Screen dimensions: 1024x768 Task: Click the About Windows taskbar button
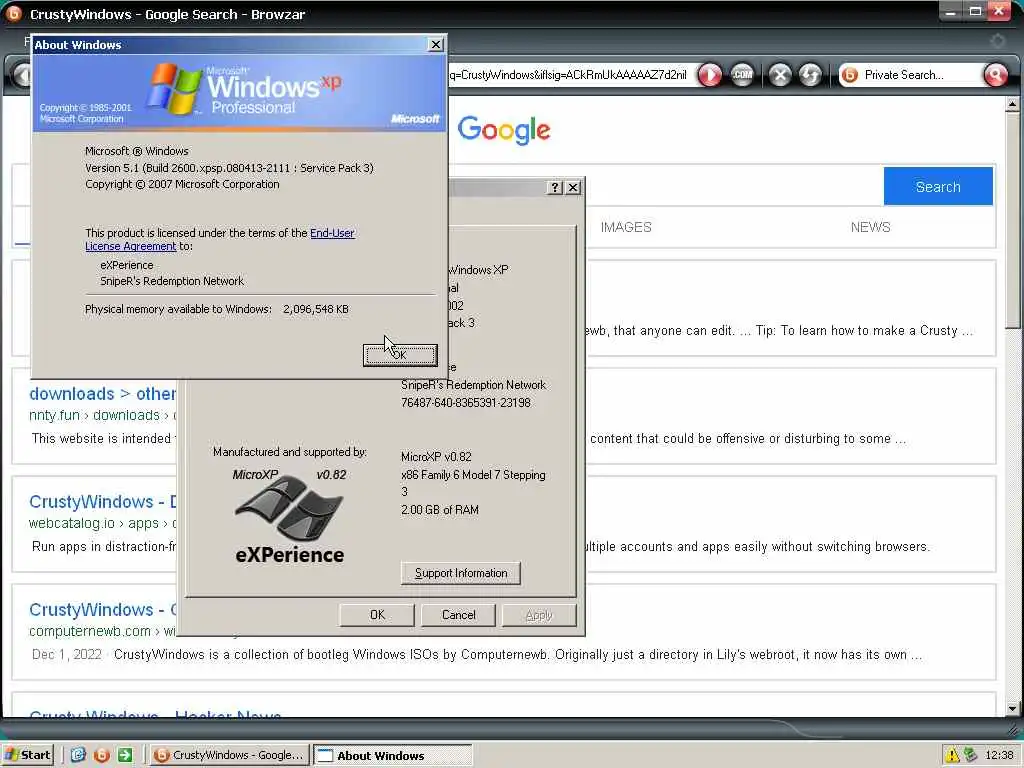click(392, 755)
